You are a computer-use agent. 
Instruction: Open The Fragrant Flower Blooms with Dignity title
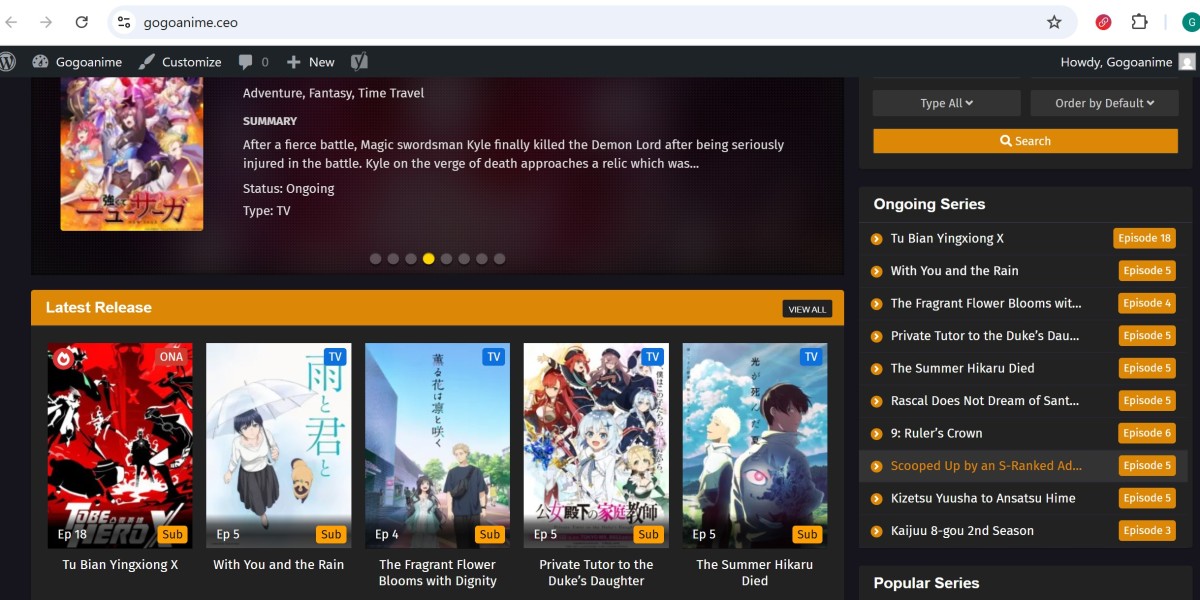(x=438, y=573)
